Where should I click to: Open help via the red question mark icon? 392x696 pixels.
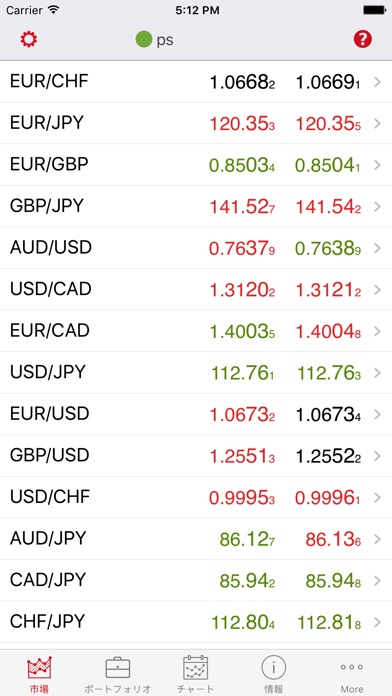(363, 40)
